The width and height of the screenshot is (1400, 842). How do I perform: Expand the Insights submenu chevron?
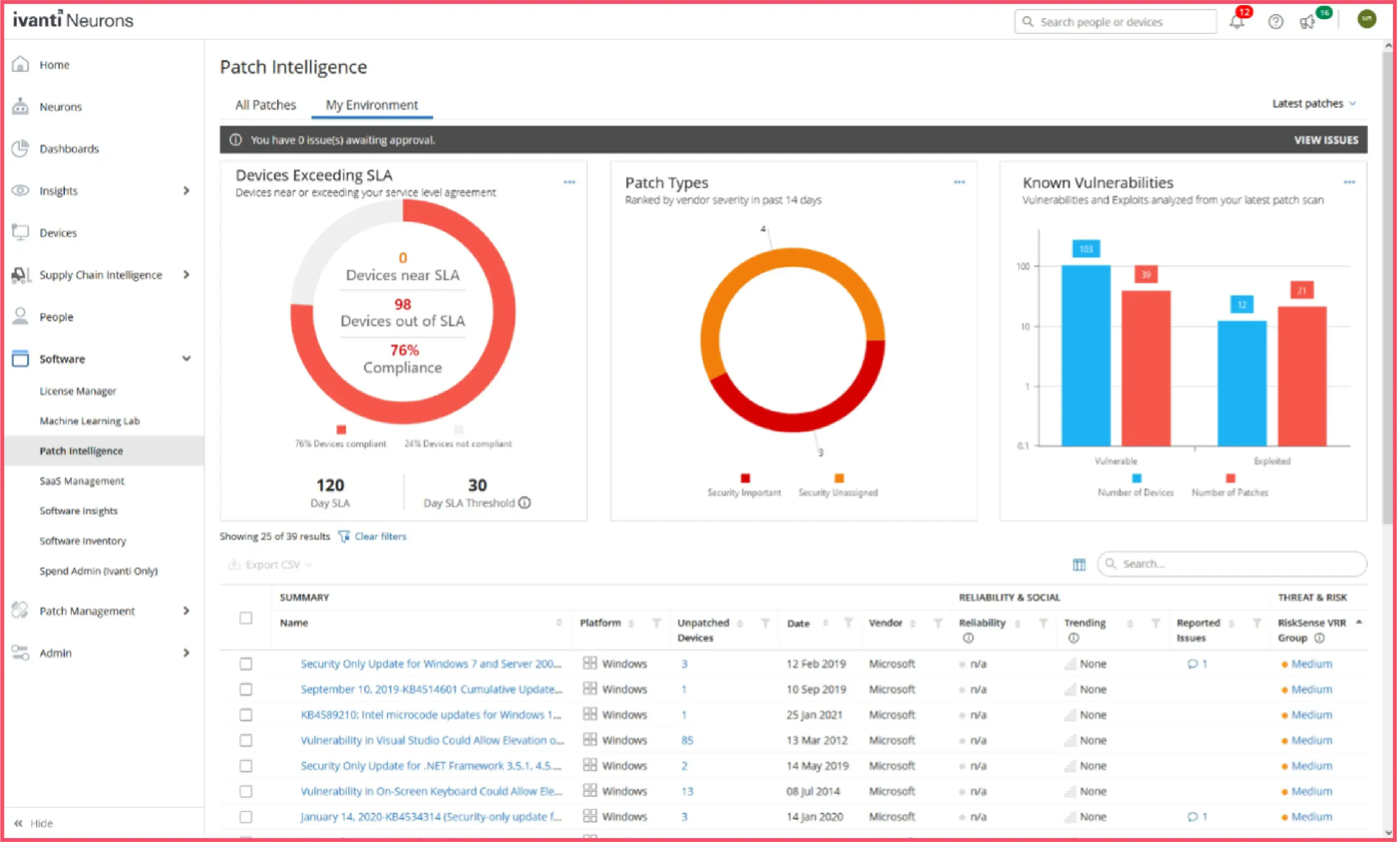point(186,191)
